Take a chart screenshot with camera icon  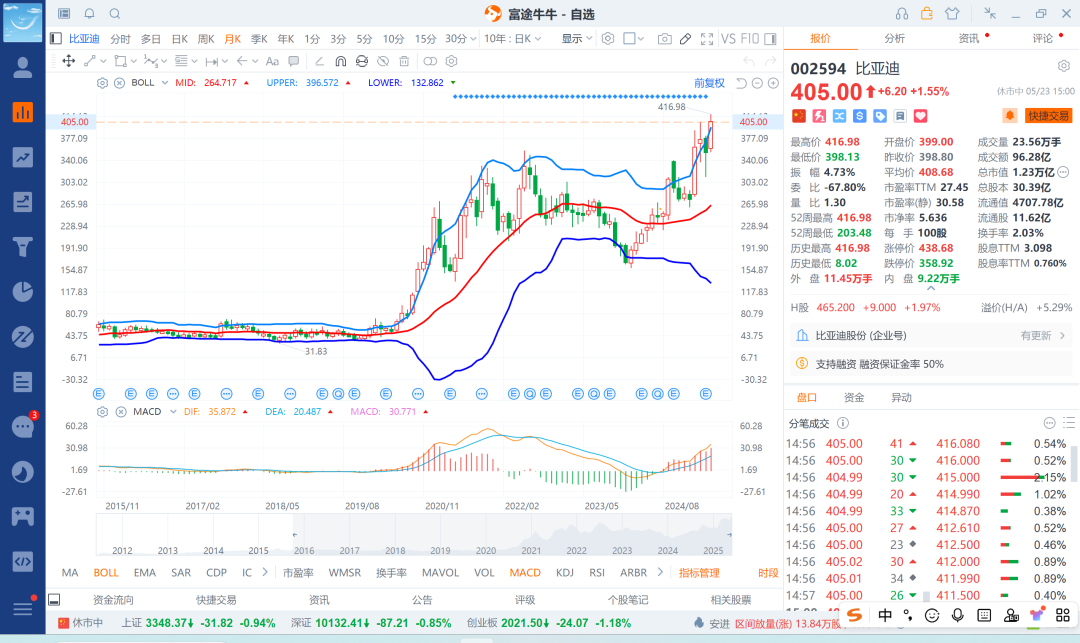coord(664,39)
